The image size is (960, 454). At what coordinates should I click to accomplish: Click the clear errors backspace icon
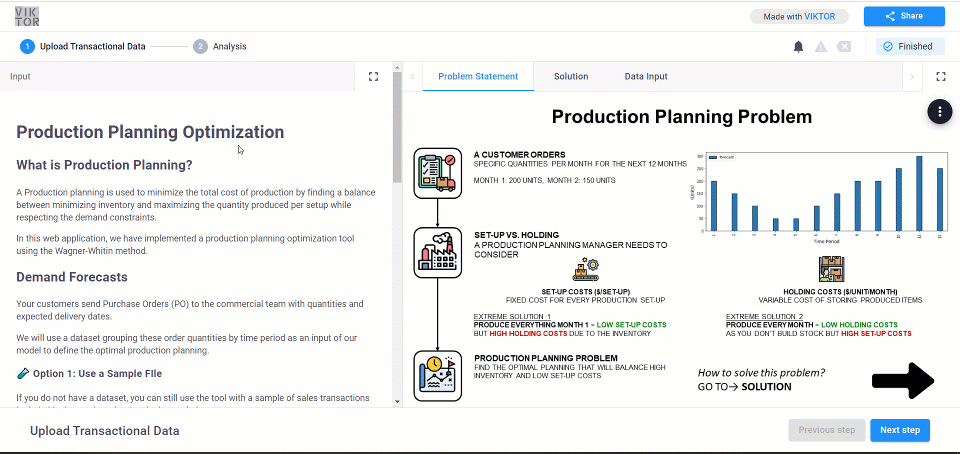coord(844,47)
